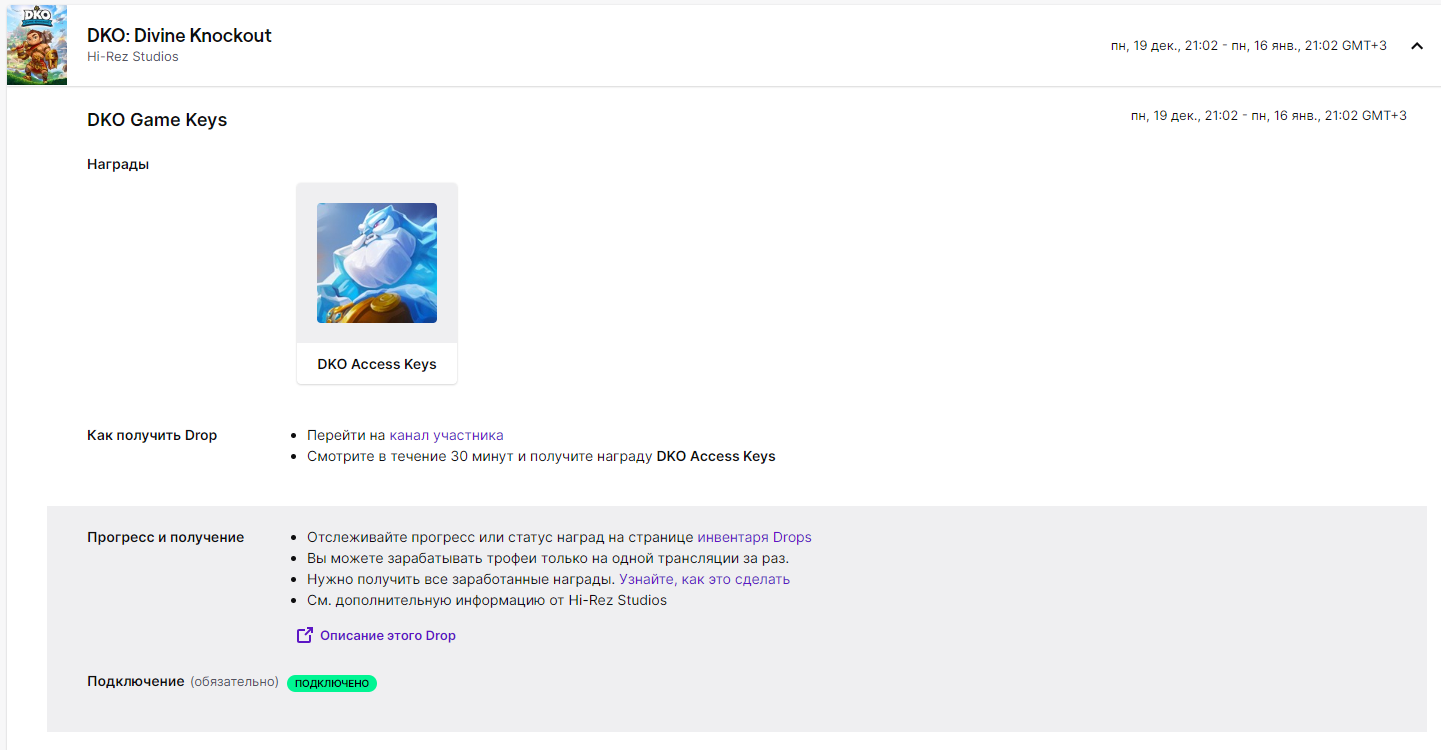Click the Hi-Rez Studios developer name
The height and width of the screenshot is (750, 1441).
[x=133, y=57]
